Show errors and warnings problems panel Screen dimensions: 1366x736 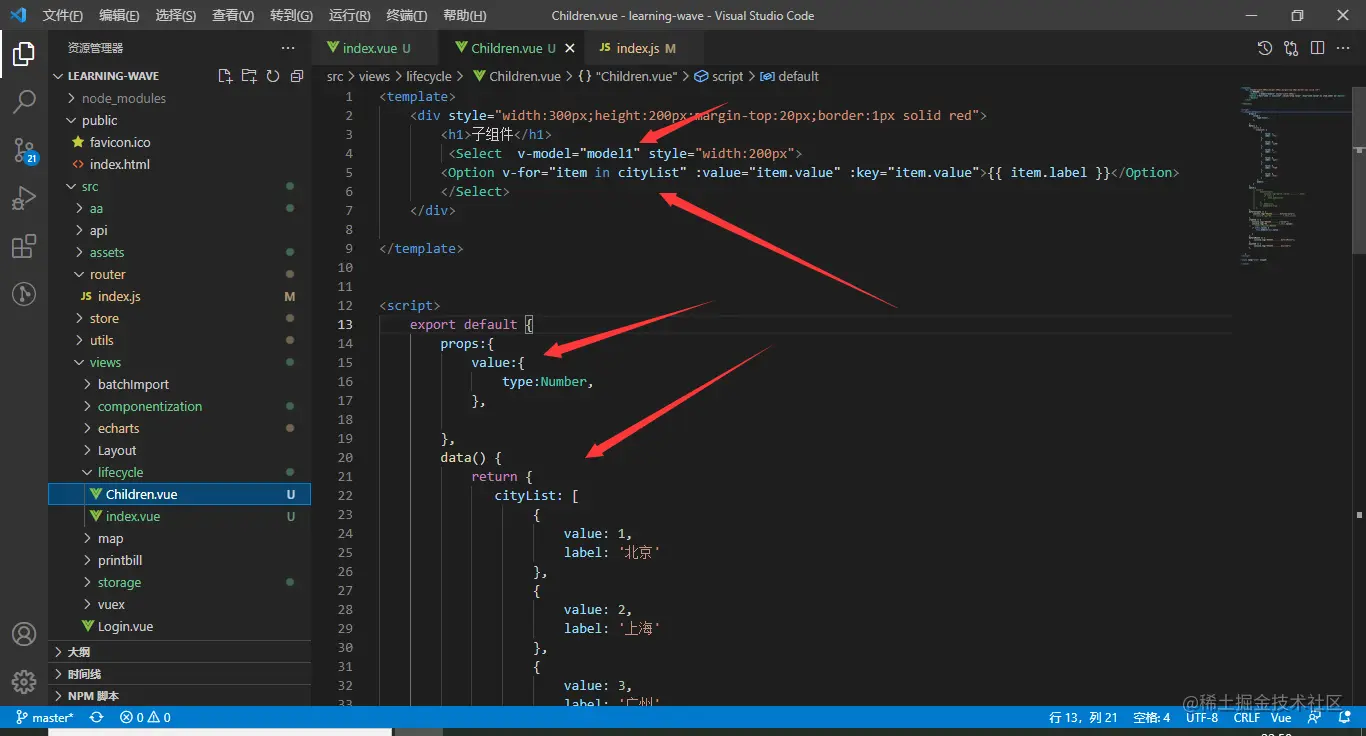[145, 717]
